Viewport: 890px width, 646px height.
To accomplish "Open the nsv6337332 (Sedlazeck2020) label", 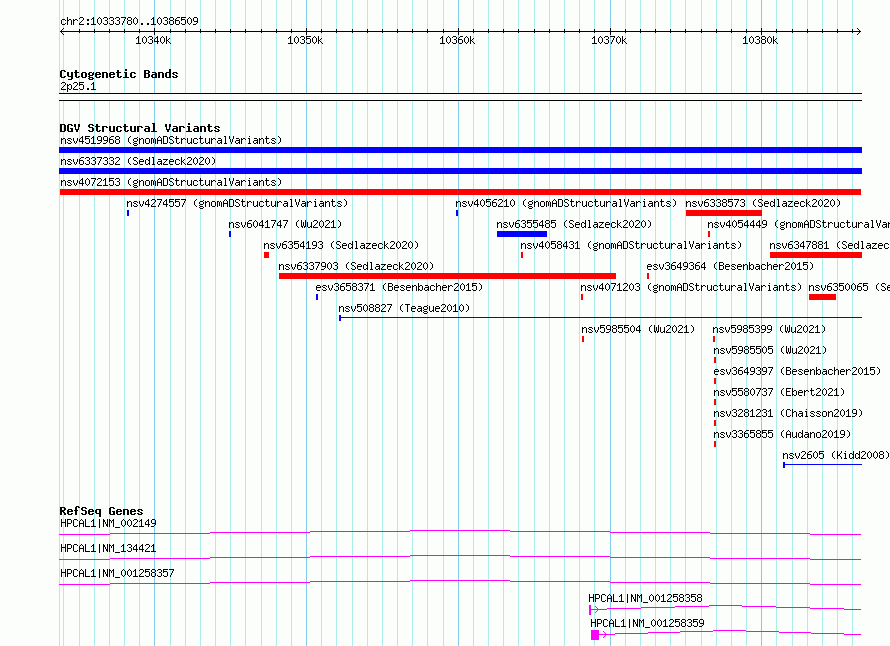I will coord(138,161).
